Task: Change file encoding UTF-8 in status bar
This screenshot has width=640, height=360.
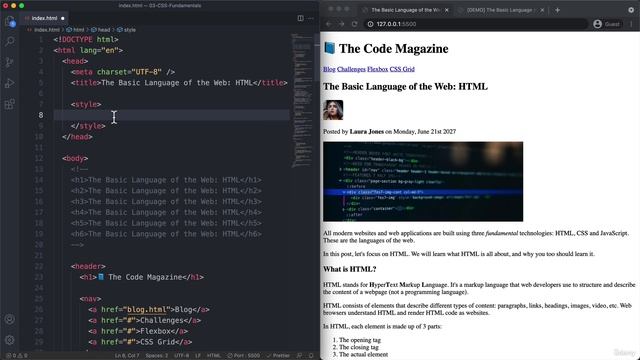Action: tap(182, 356)
